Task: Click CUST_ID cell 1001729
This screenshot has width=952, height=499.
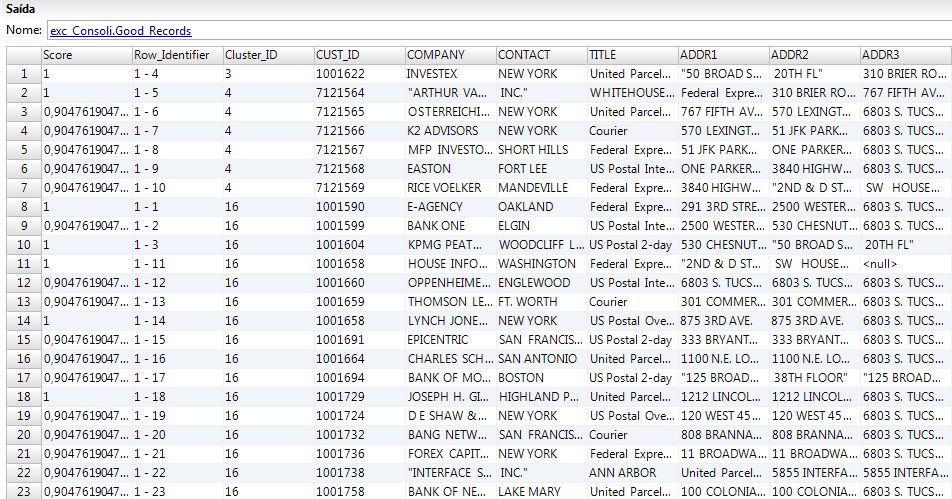Action: tap(360, 396)
